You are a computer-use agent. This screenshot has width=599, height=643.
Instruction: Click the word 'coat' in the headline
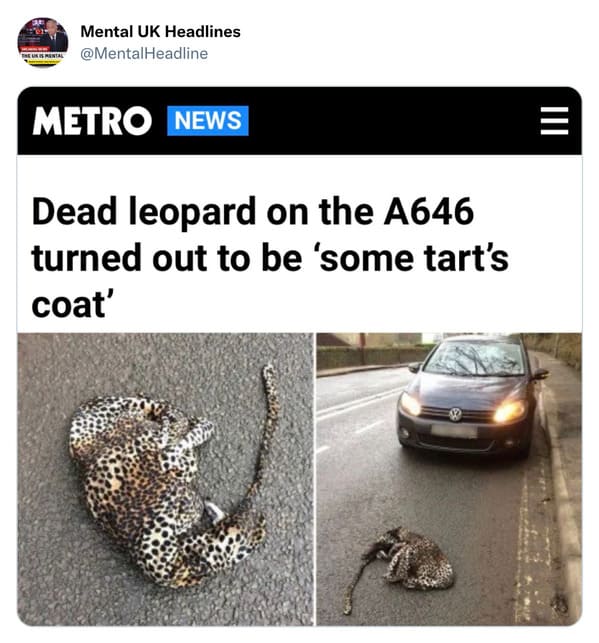click(x=68, y=305)
